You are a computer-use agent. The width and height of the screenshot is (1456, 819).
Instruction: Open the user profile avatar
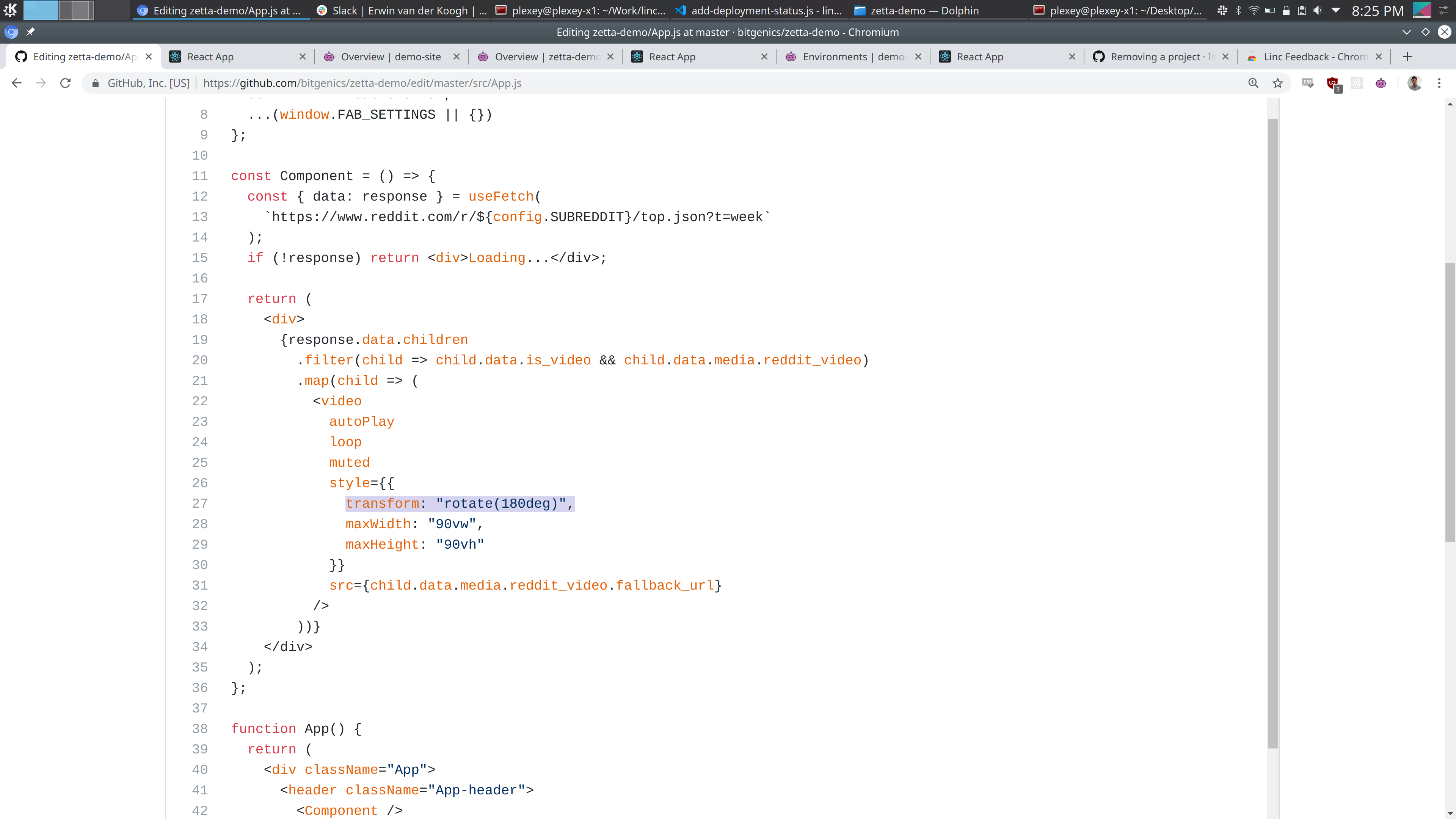coord(1414,83)
